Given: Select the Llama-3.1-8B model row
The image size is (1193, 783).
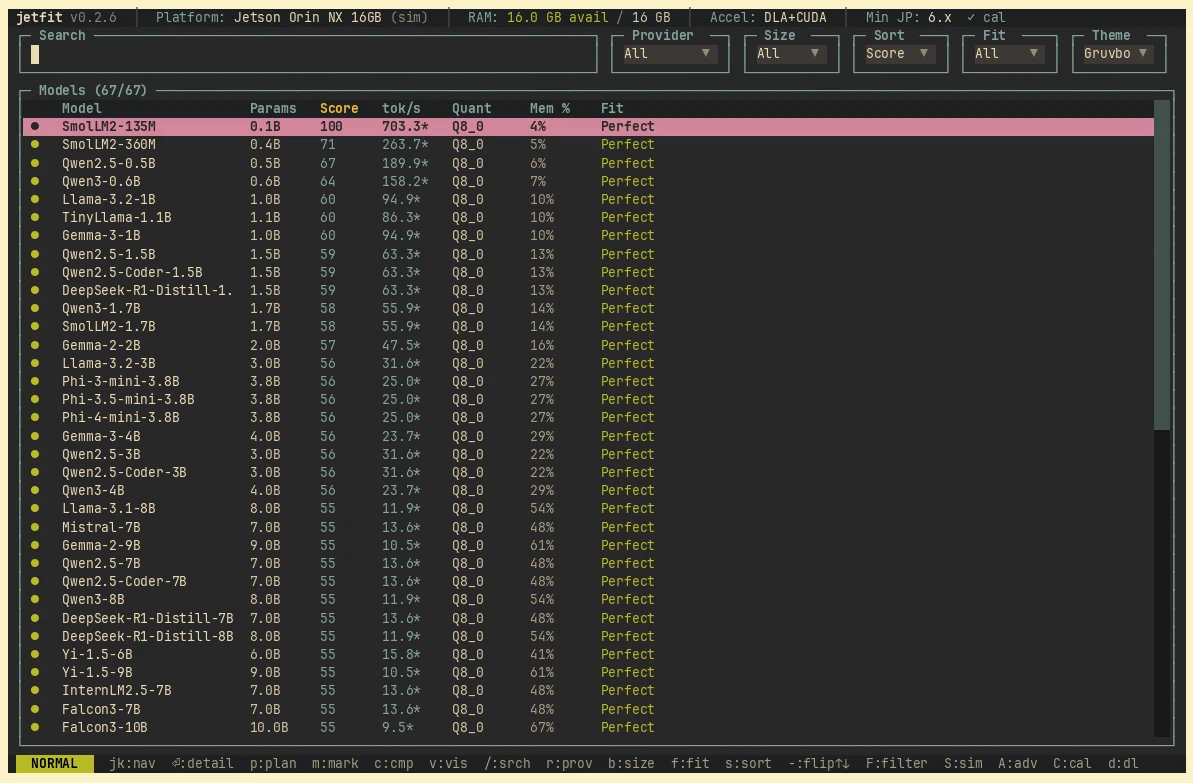Looking at the screenshot, I should pyautogui.click(x=588, y=508).
